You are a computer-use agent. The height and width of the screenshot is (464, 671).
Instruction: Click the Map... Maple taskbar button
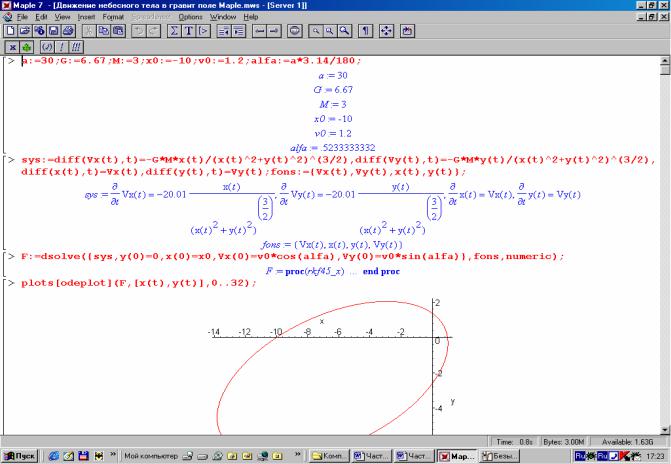[456, 456]
